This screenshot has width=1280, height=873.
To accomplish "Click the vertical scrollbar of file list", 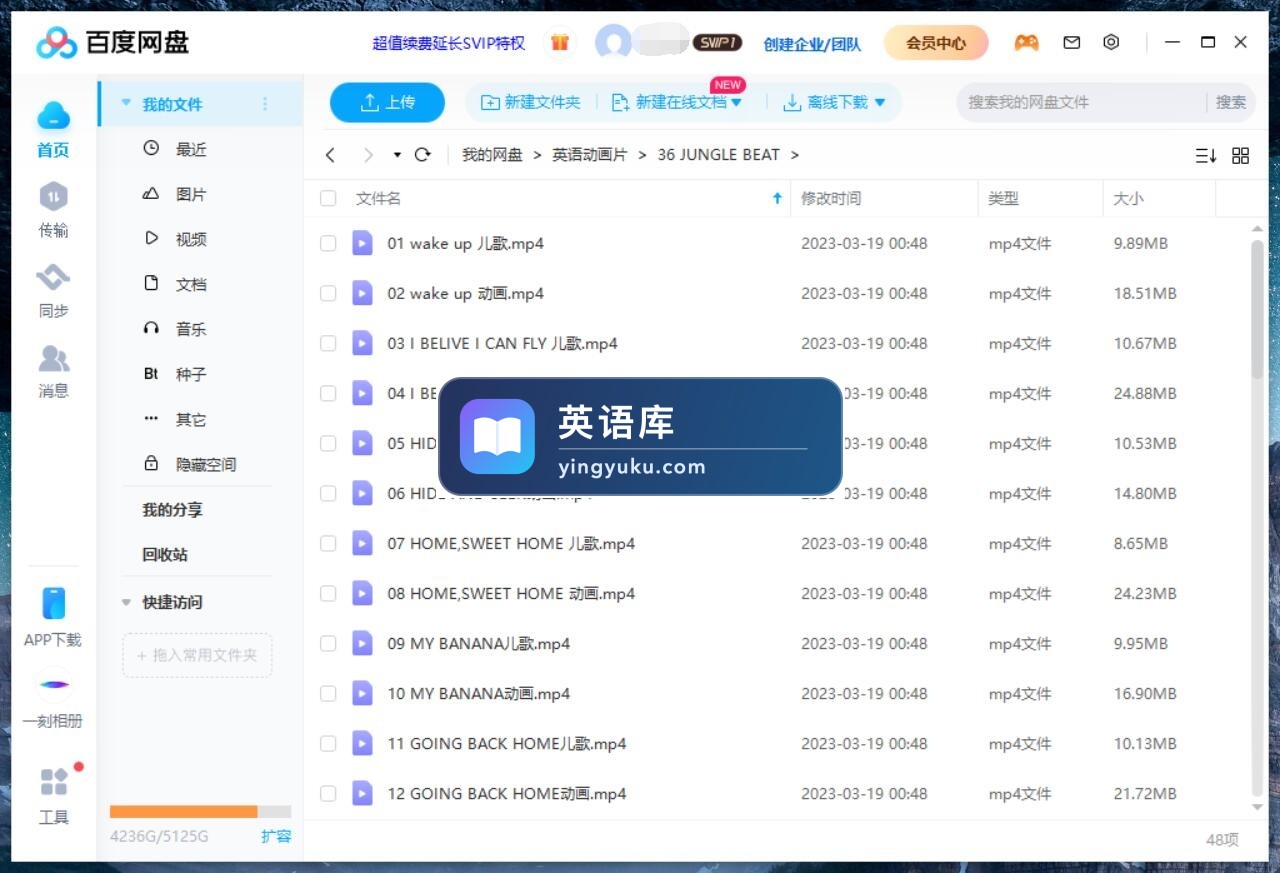I will coord(1258,310).
